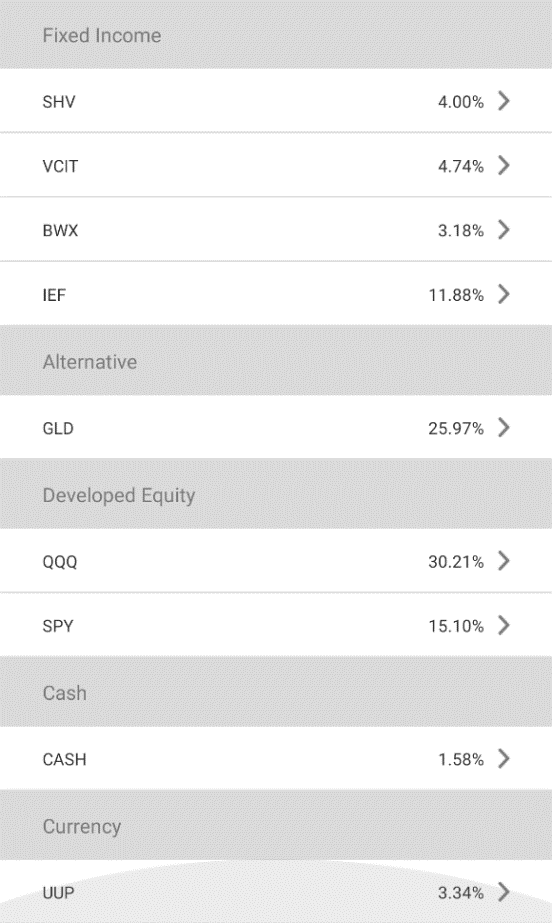Open BWX details via its arrow
This screenshot has width=552, height=923.
(x=503, y=230)
